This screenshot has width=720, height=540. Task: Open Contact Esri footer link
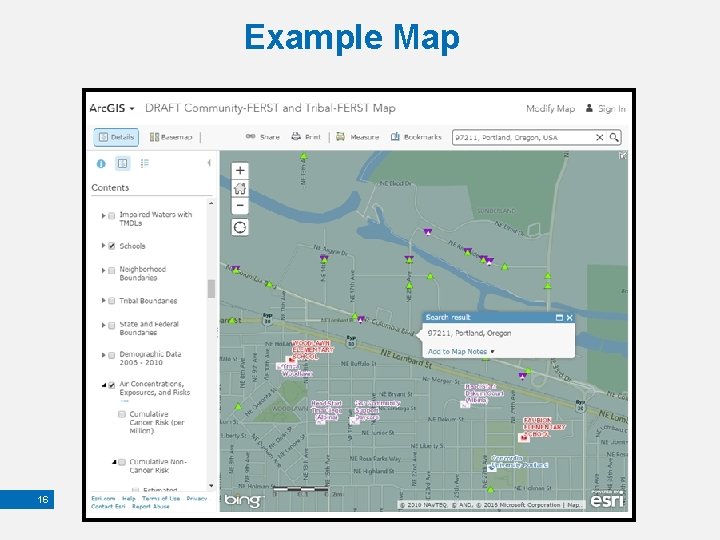pyautogui.click(x=108, y=506)
